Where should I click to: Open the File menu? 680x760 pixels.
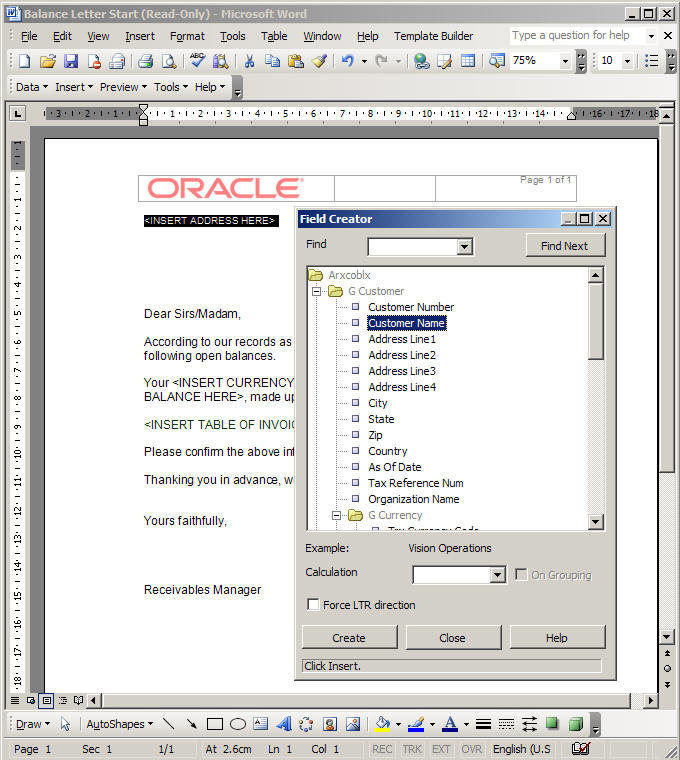click(x=29, y=36)
